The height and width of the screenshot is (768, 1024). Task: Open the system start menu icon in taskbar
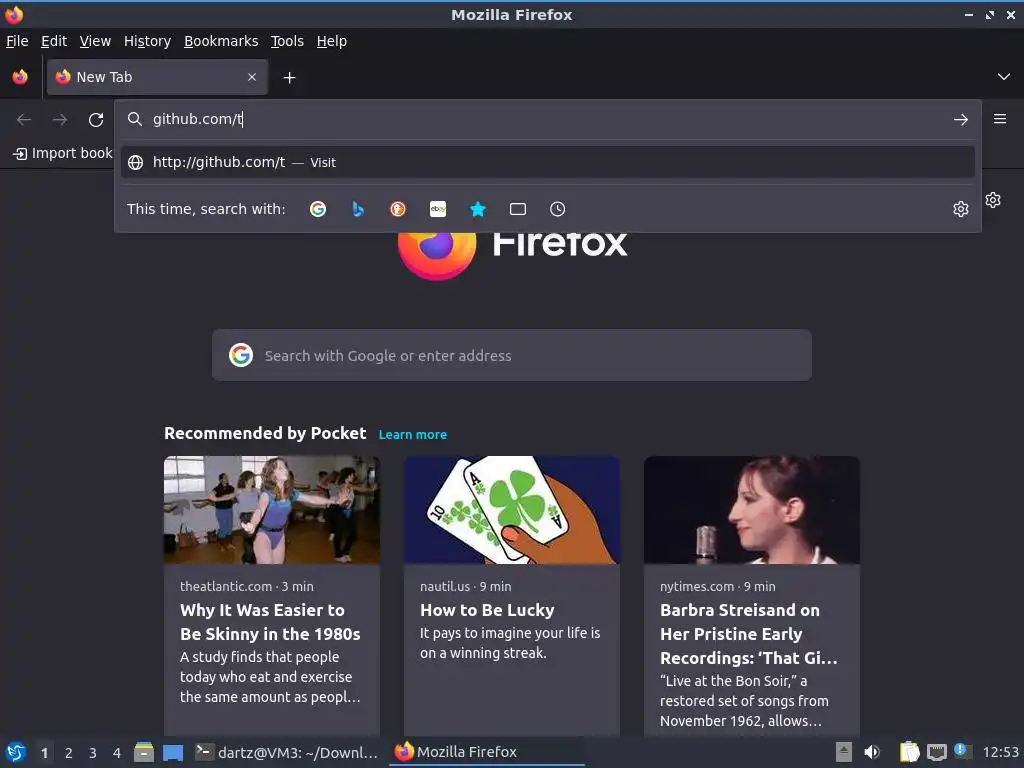[16, 752]
